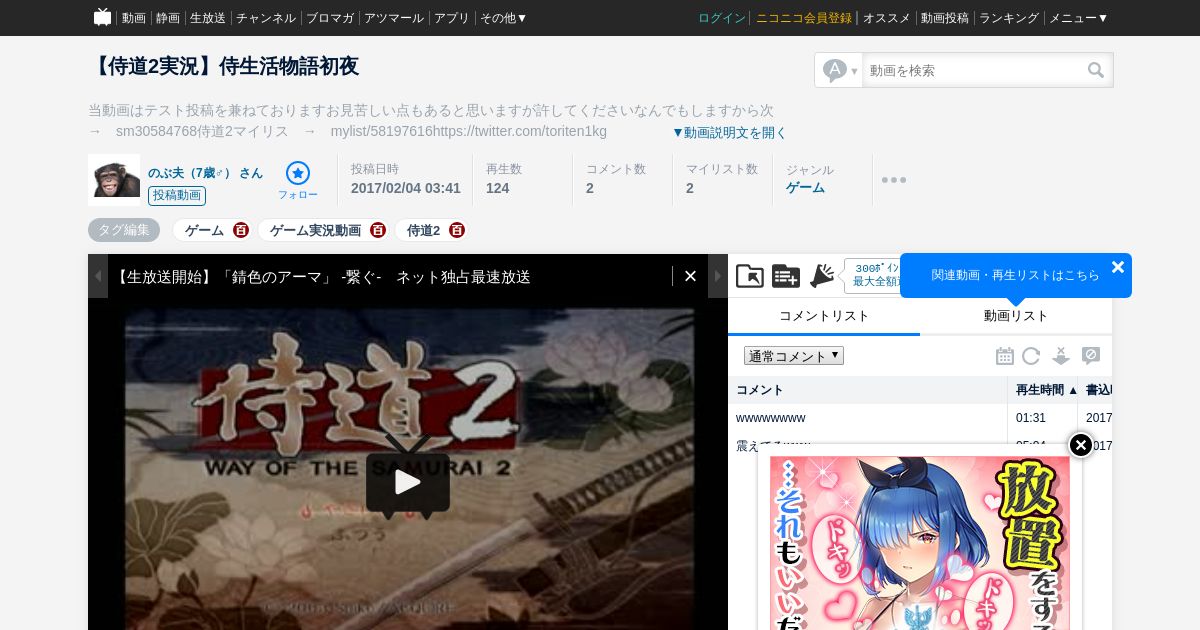The width and height of the screenshot is (1200, 630).
Task: Close the anime advertisement popup
Action: pyautogui.click(x=1081, y=445)
